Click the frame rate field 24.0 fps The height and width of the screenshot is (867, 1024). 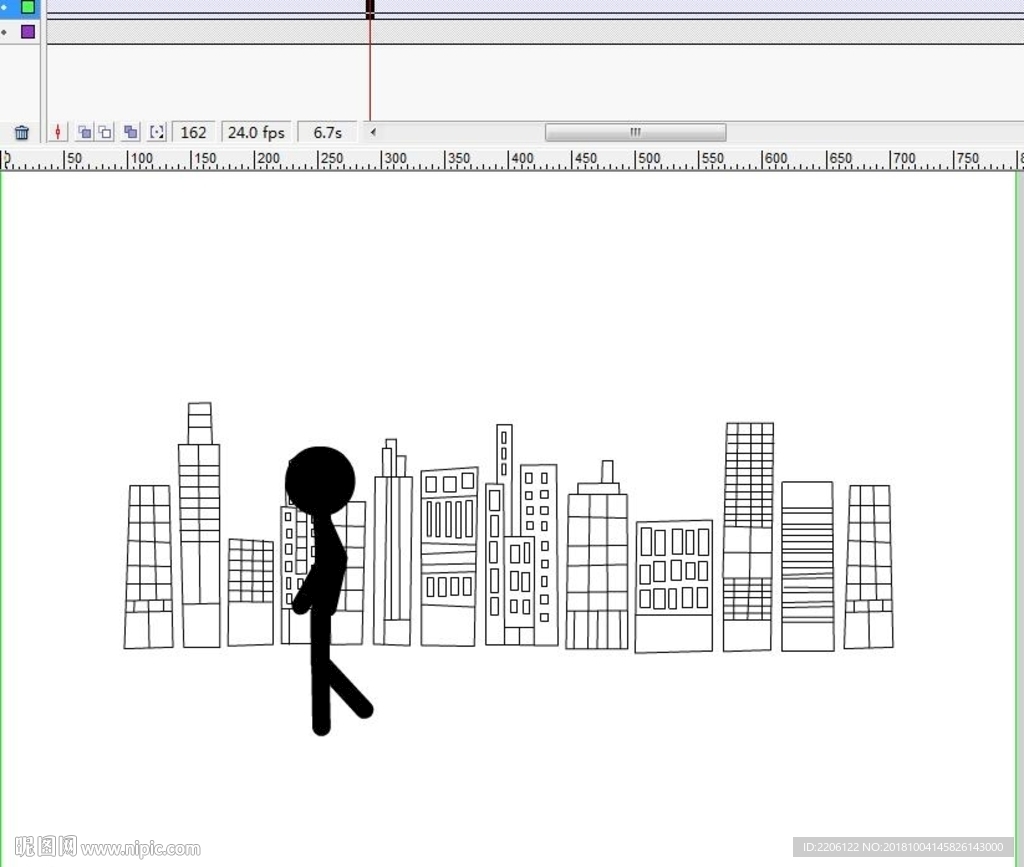(256, 133)
